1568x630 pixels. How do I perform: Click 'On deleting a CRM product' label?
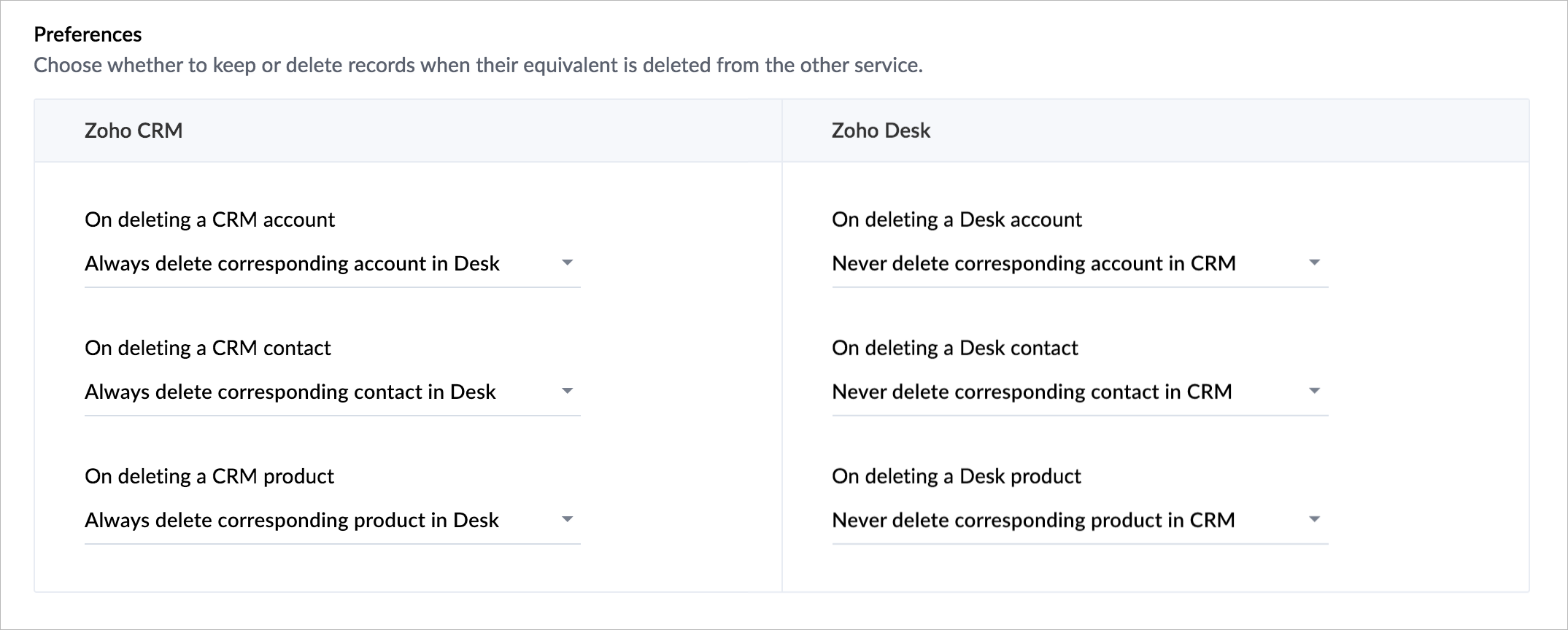pyautogui.click(x=209, y=477)
